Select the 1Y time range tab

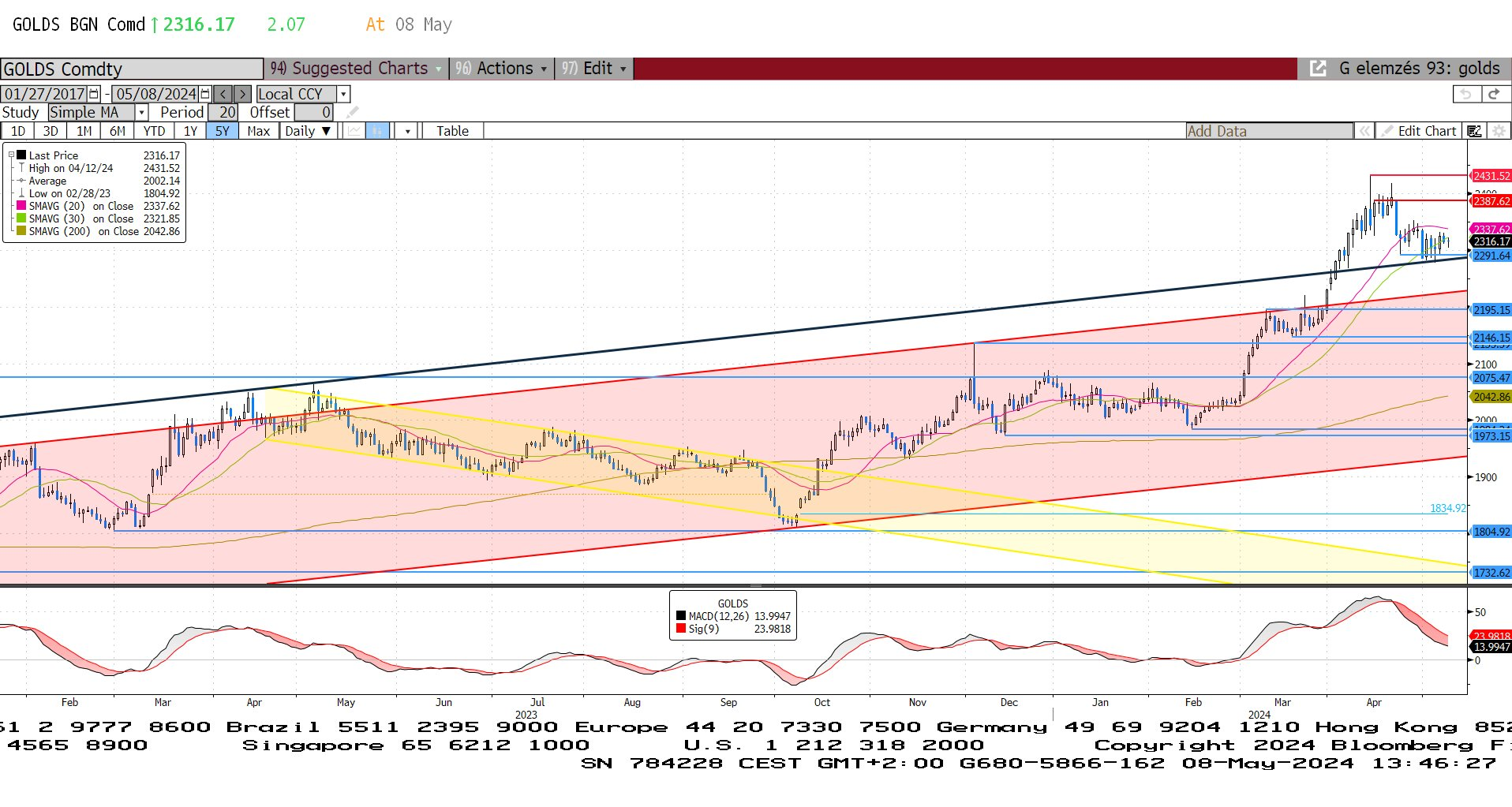click(190, 131)
